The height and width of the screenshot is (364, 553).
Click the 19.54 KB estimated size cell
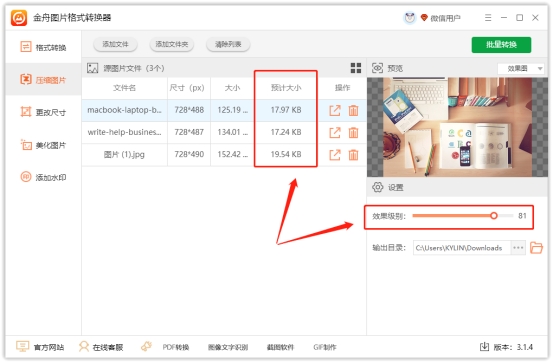(286, 154)
